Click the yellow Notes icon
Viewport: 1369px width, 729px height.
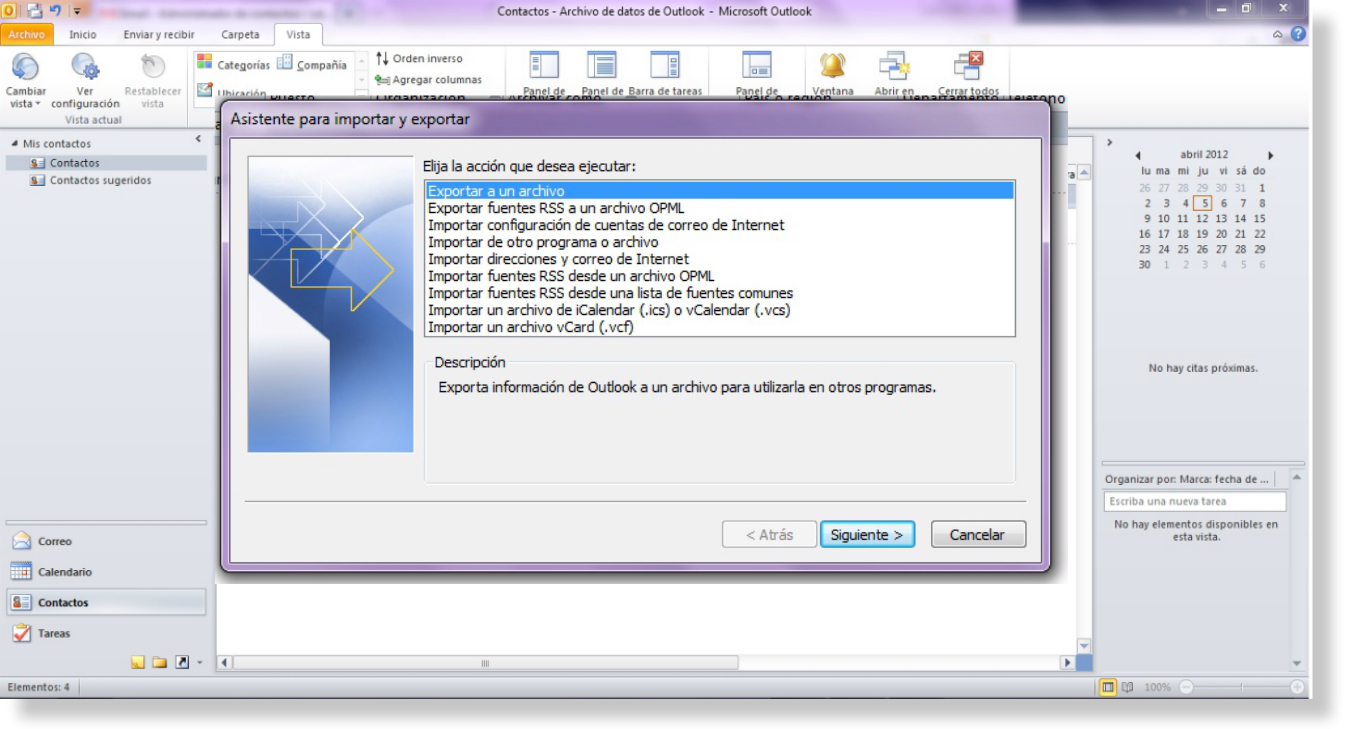click(x=138, y=663)
